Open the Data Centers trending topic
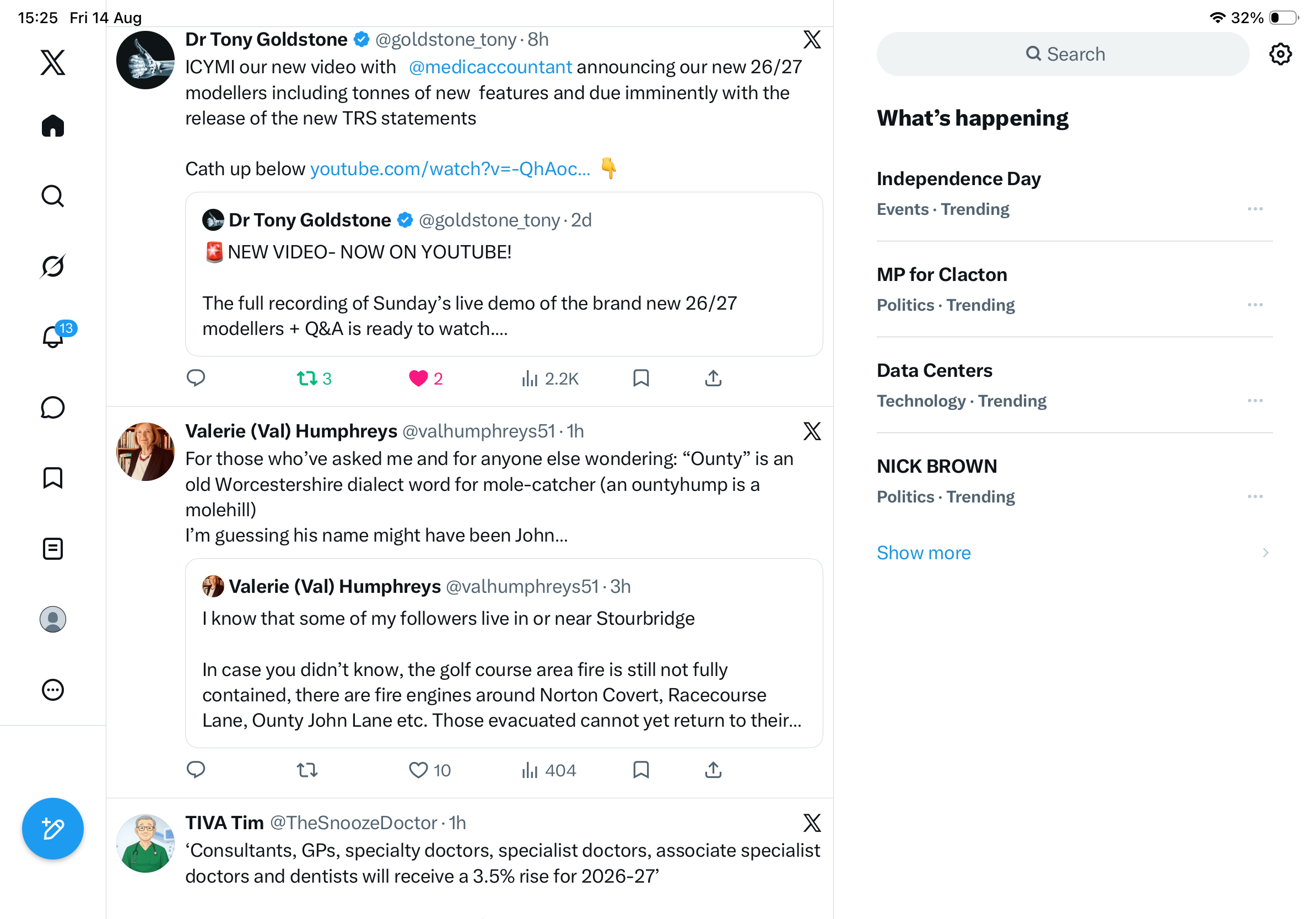This screenshot has width=1316, height=919. click(x=1074, y=385)
